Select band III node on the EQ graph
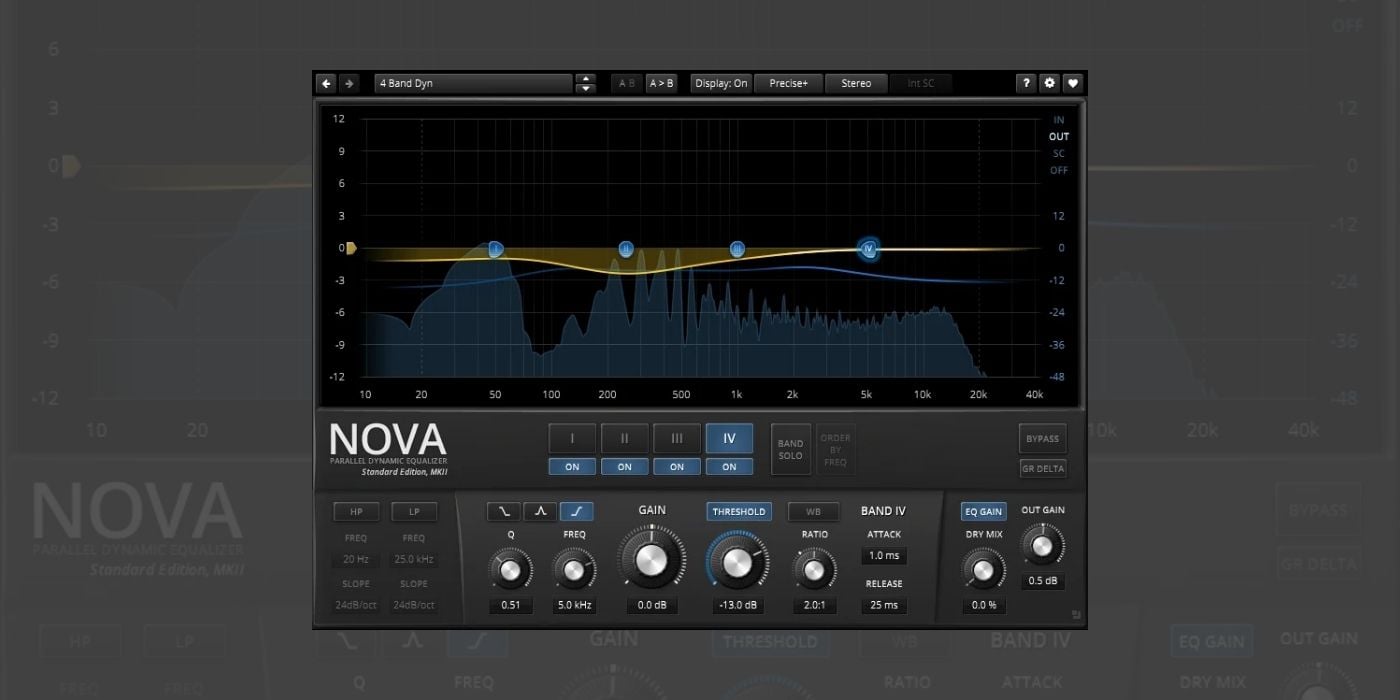 point(737,249)
